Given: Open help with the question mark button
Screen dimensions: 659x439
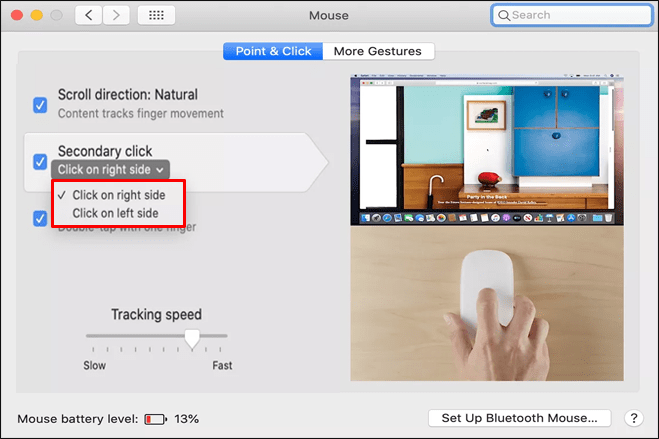Looking at the screenshot, I should tap(634, 418).
